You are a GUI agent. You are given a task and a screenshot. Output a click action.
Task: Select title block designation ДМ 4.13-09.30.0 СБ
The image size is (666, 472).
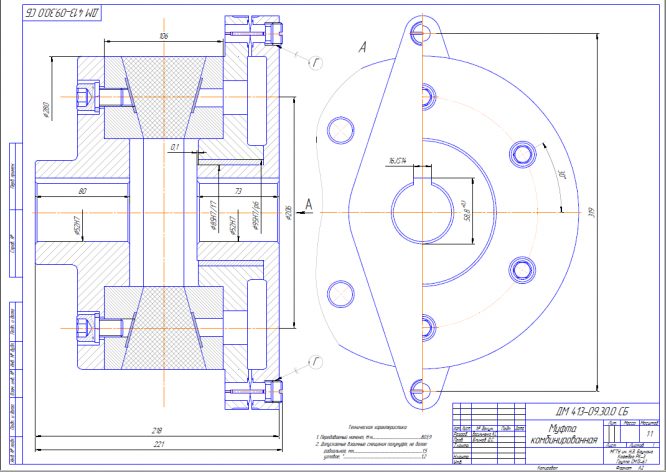tap(592, 411)
